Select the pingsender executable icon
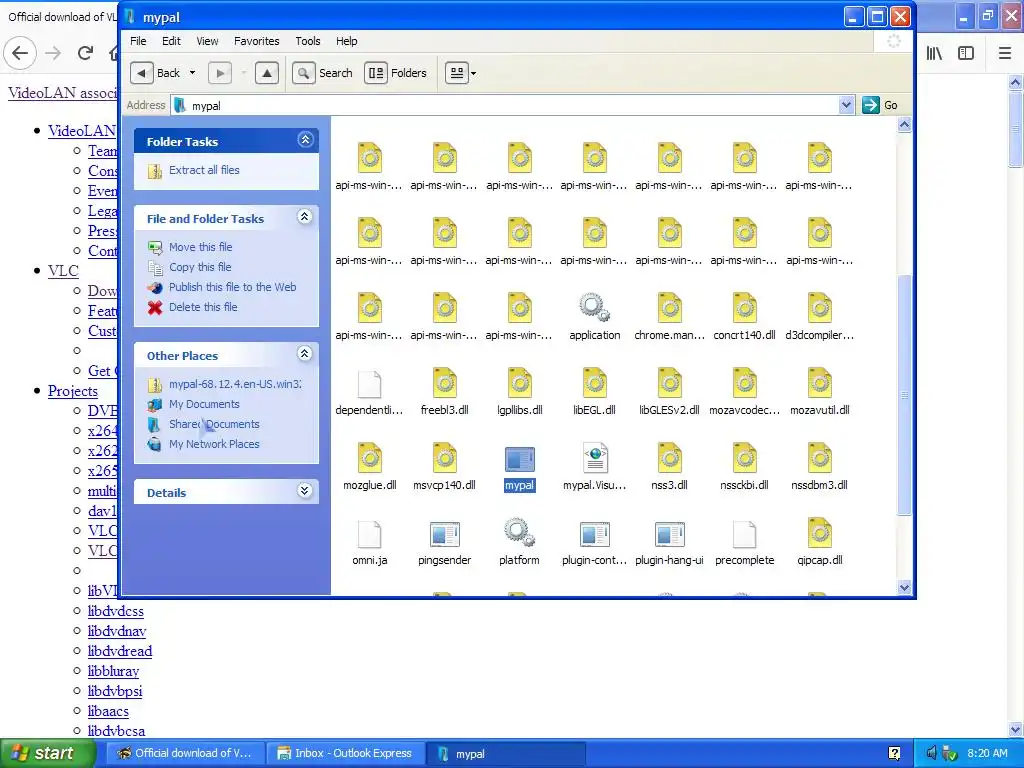 444,534
